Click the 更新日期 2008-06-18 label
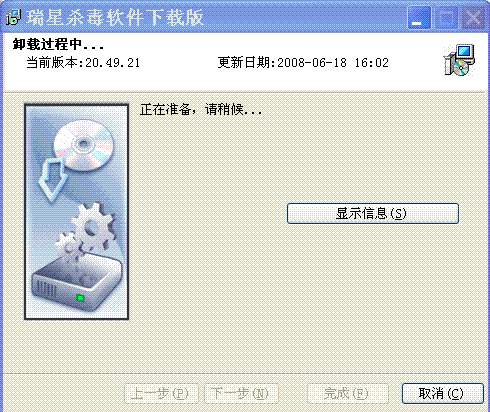Viewport: 490px width, 412px height. 303,63
